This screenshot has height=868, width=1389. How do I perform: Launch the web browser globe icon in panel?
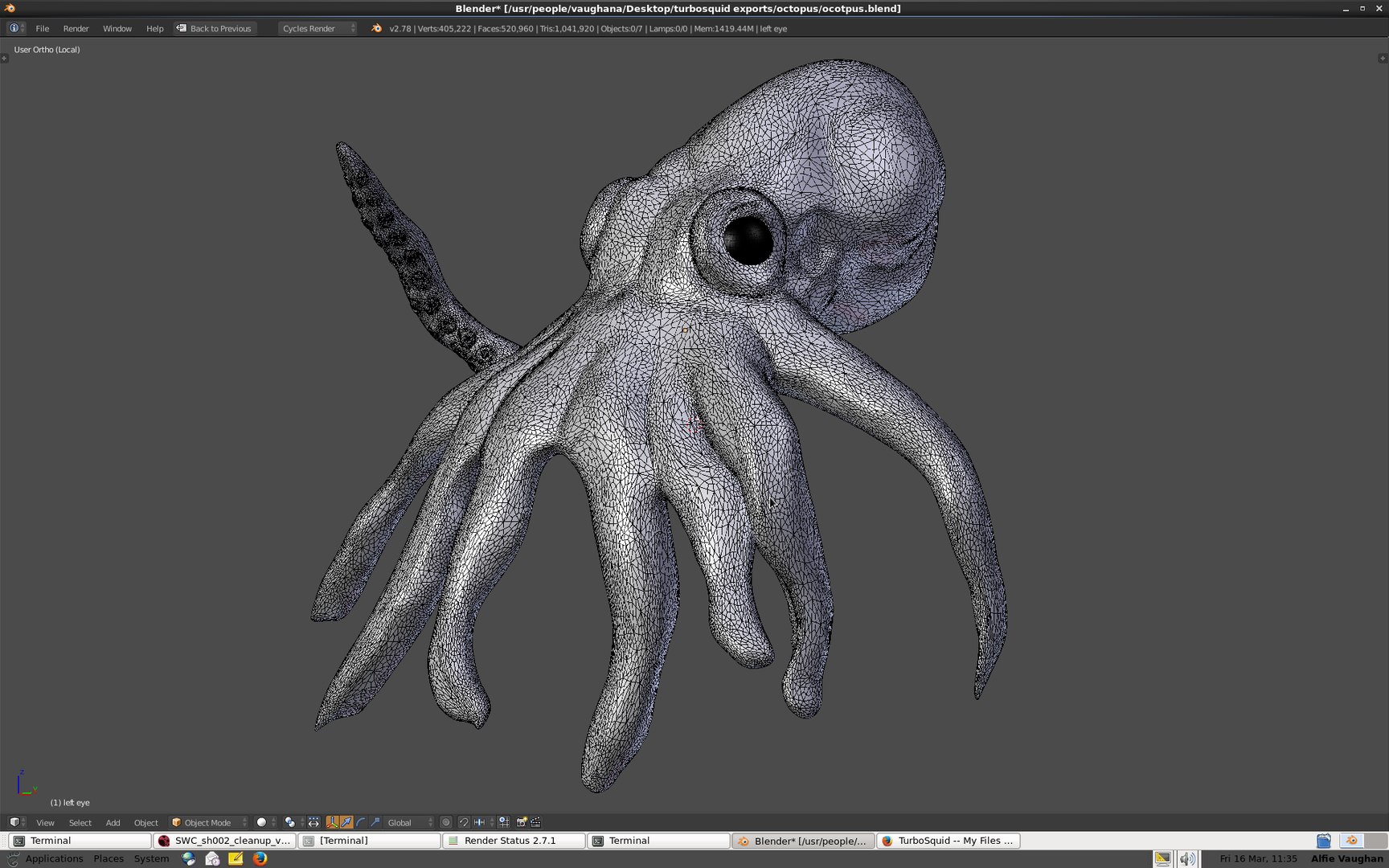point(189,858)
